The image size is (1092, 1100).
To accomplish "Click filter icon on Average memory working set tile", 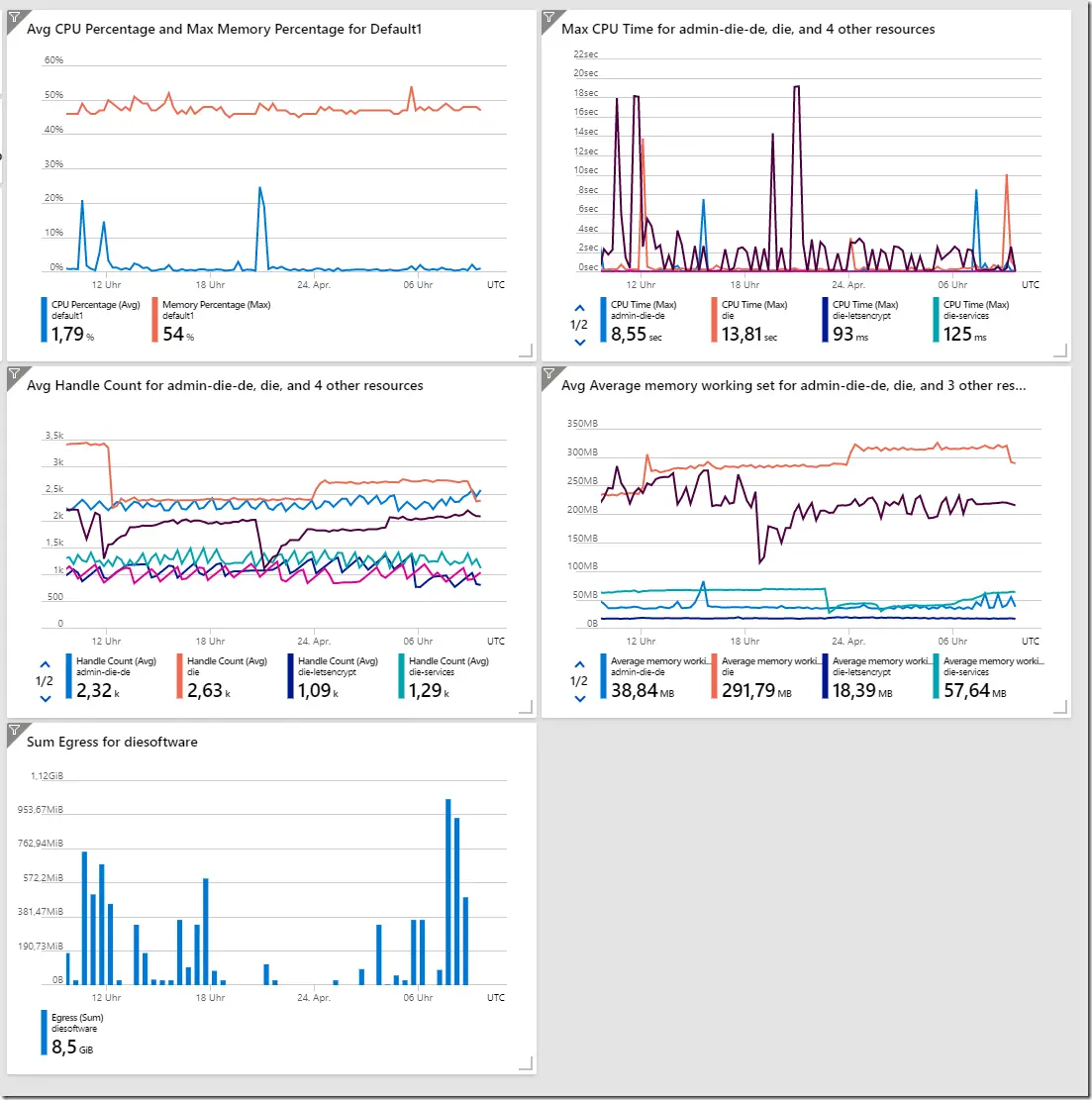I will (549, 374).
